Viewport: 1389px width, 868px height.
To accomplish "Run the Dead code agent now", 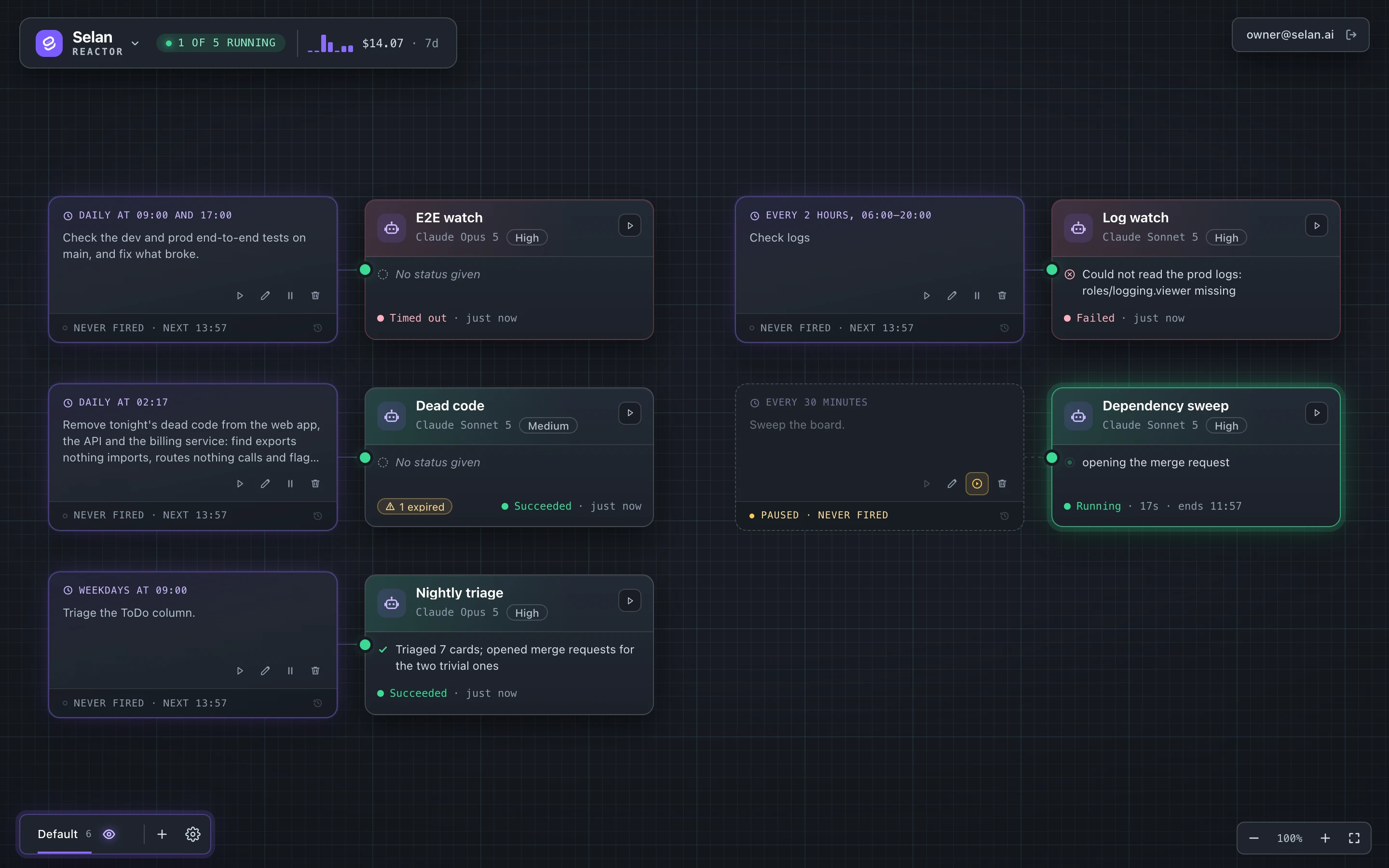I will coord(630,413).
